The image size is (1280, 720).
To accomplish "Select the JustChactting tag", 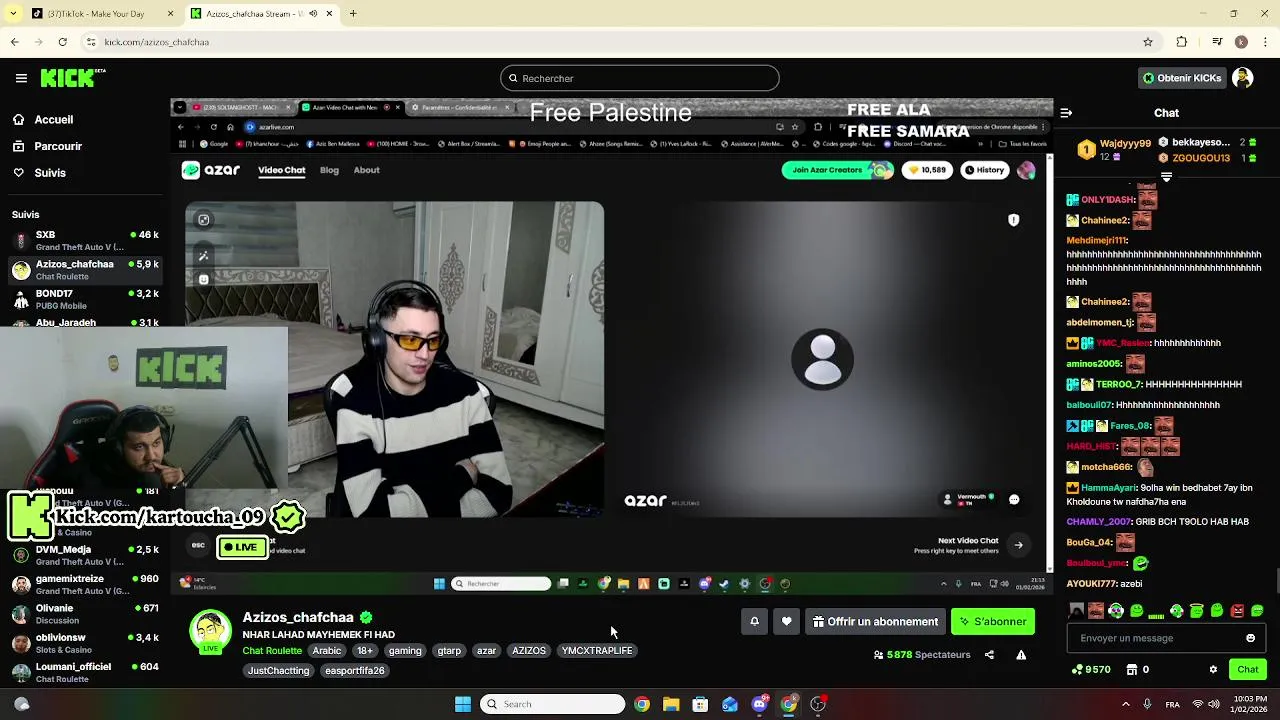I will tap(278, 670).
